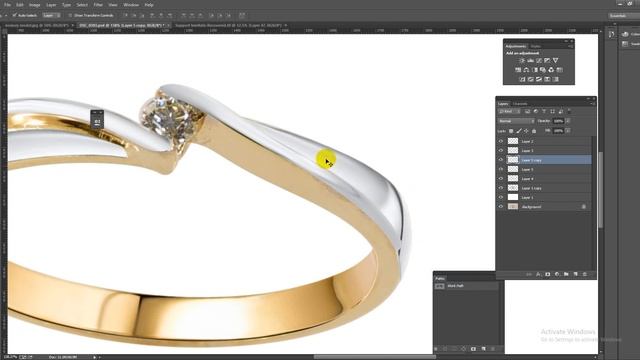Image resolution: width=640 pixels, height=360 pixels.
Task: Add a Levels adjustment
Action: click(x=531, y=60)
